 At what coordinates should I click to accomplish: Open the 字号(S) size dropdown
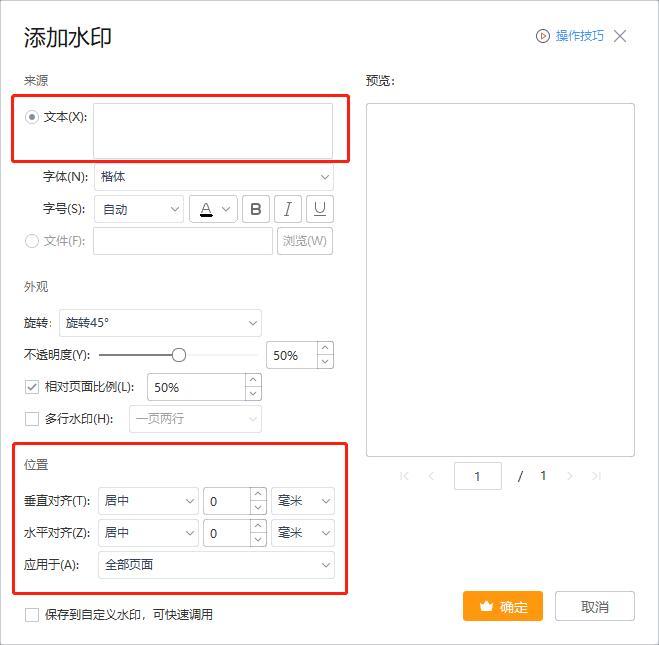tap(139, 209)
